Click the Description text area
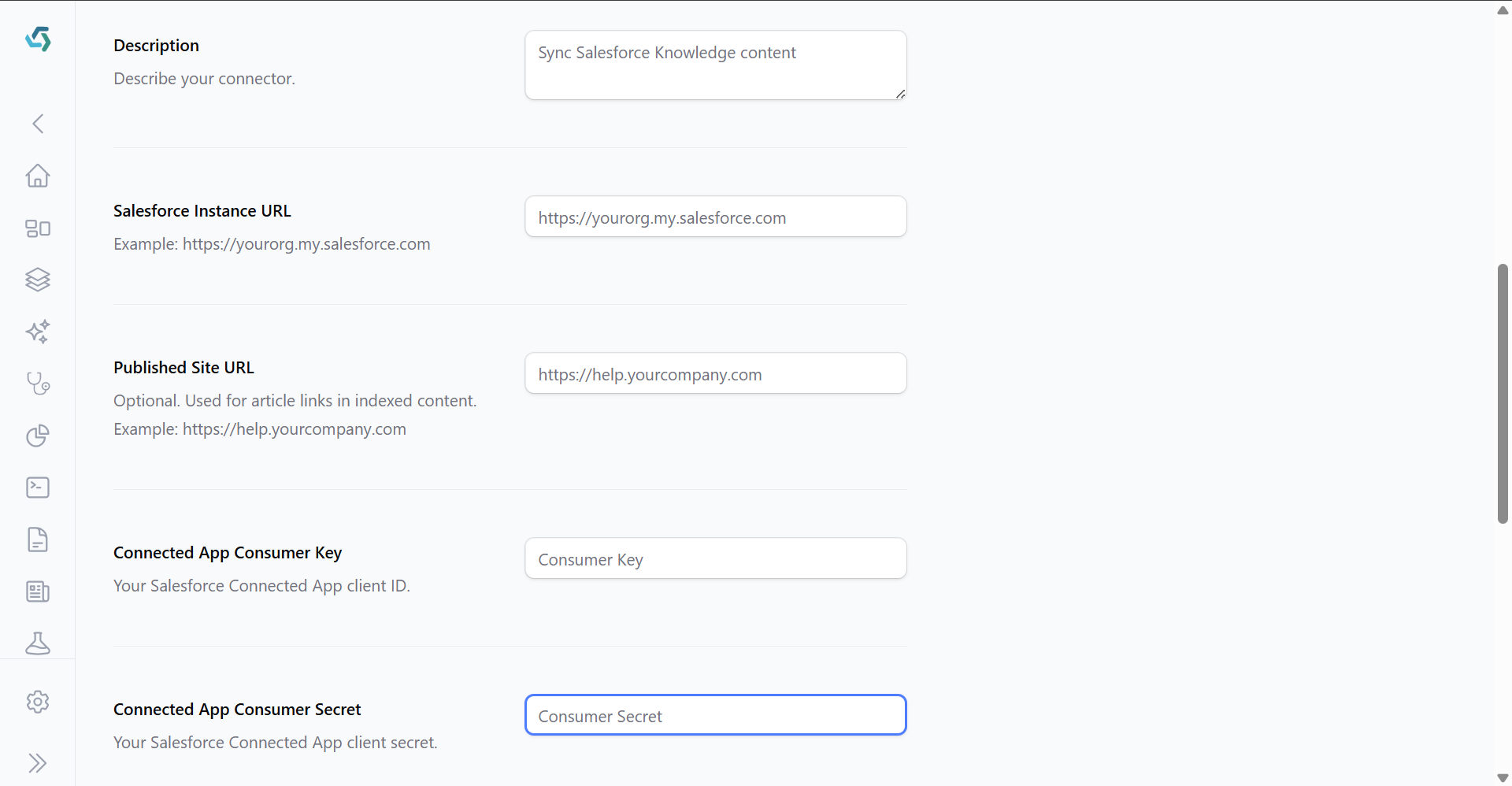This screenshot has height=786, width=1512. (x=715, y=65)
